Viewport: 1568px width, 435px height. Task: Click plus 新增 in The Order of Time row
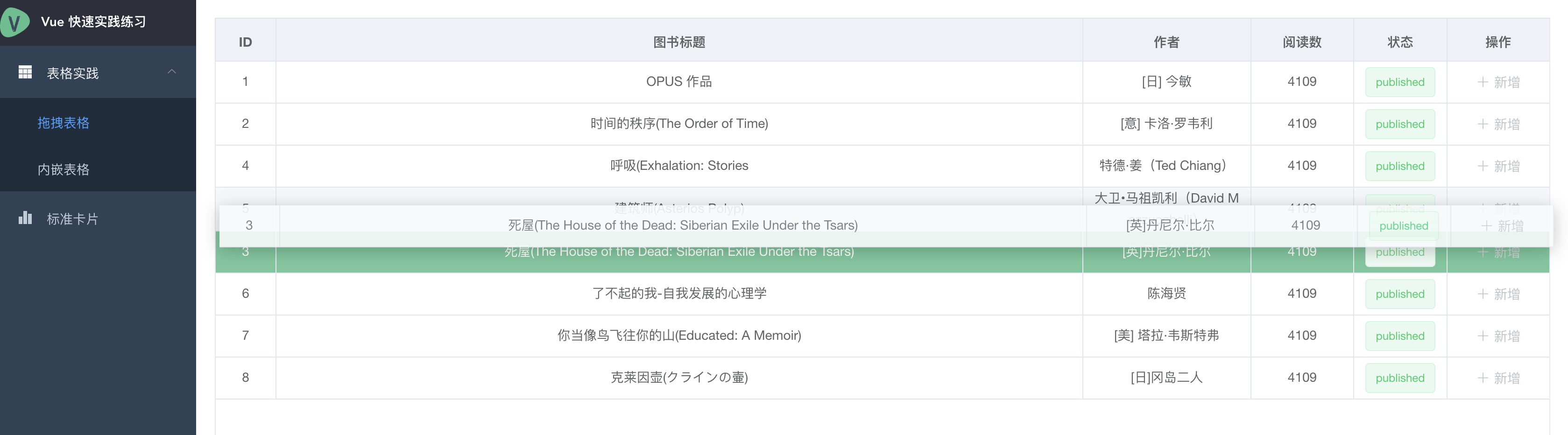(1498, 124)
